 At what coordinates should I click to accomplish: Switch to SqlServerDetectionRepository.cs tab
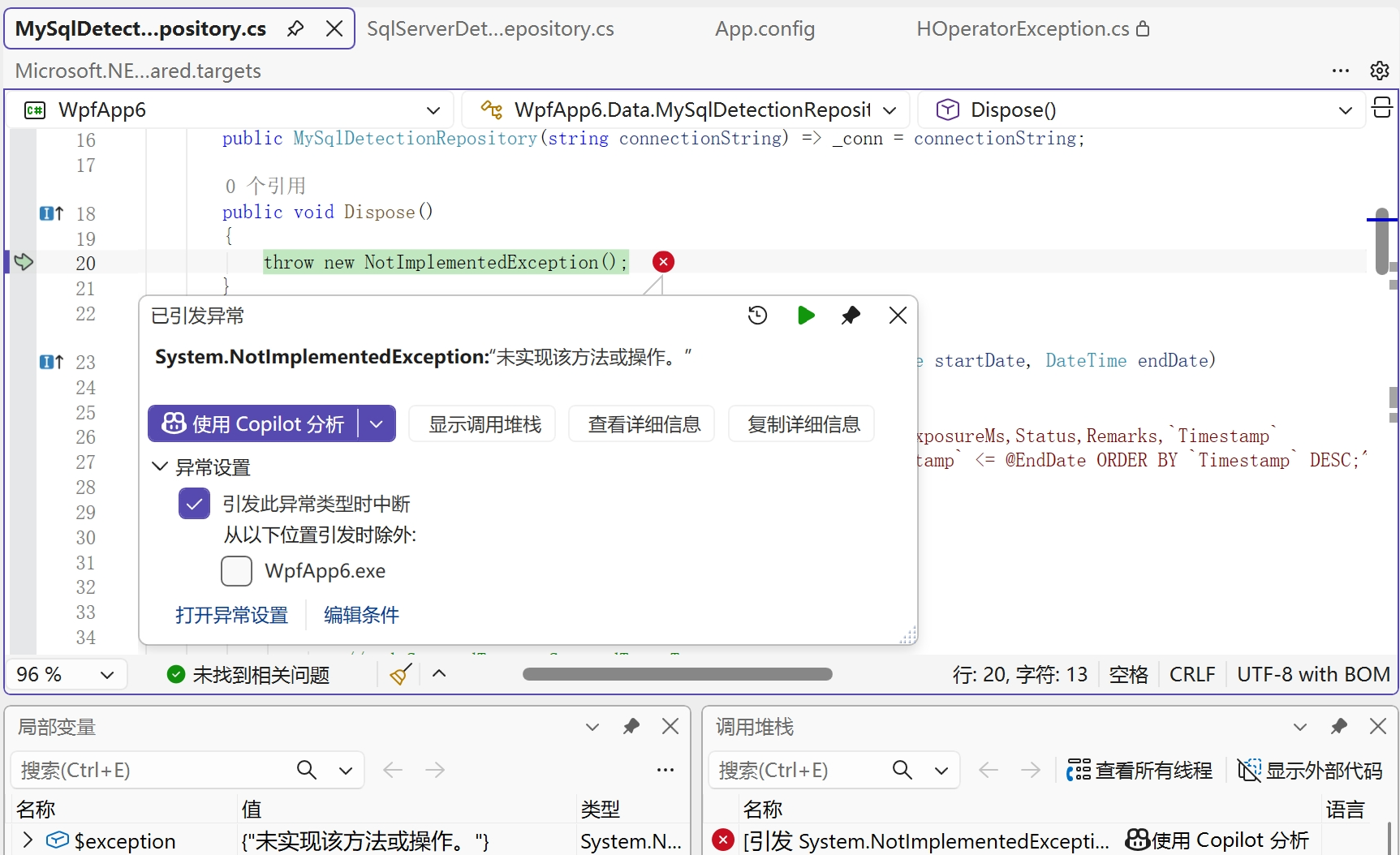click(x=490, y=29)
